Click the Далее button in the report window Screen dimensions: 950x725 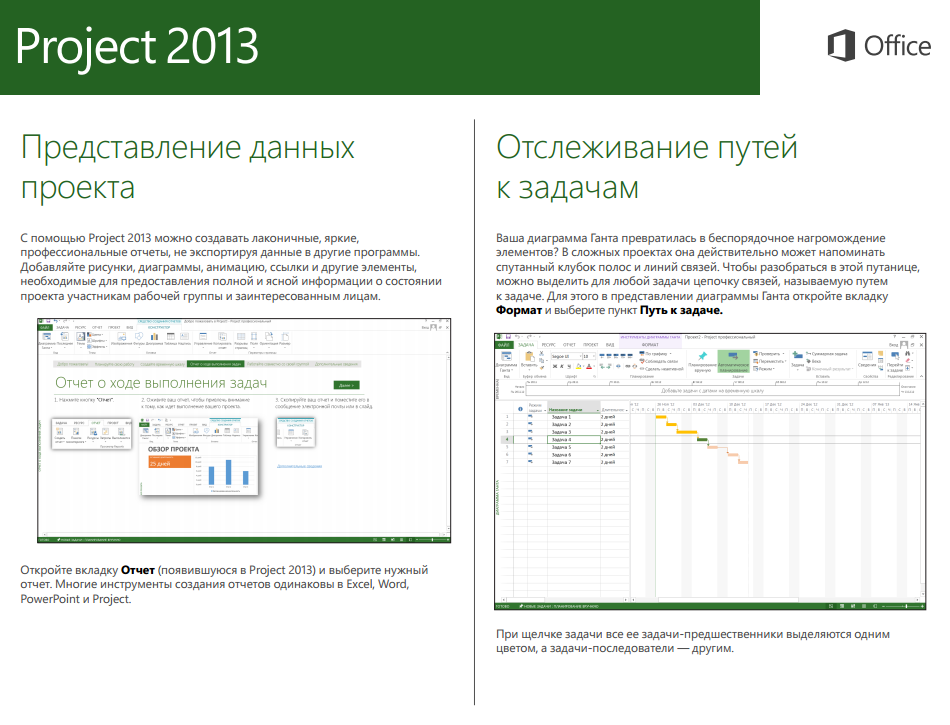[347, 385]
